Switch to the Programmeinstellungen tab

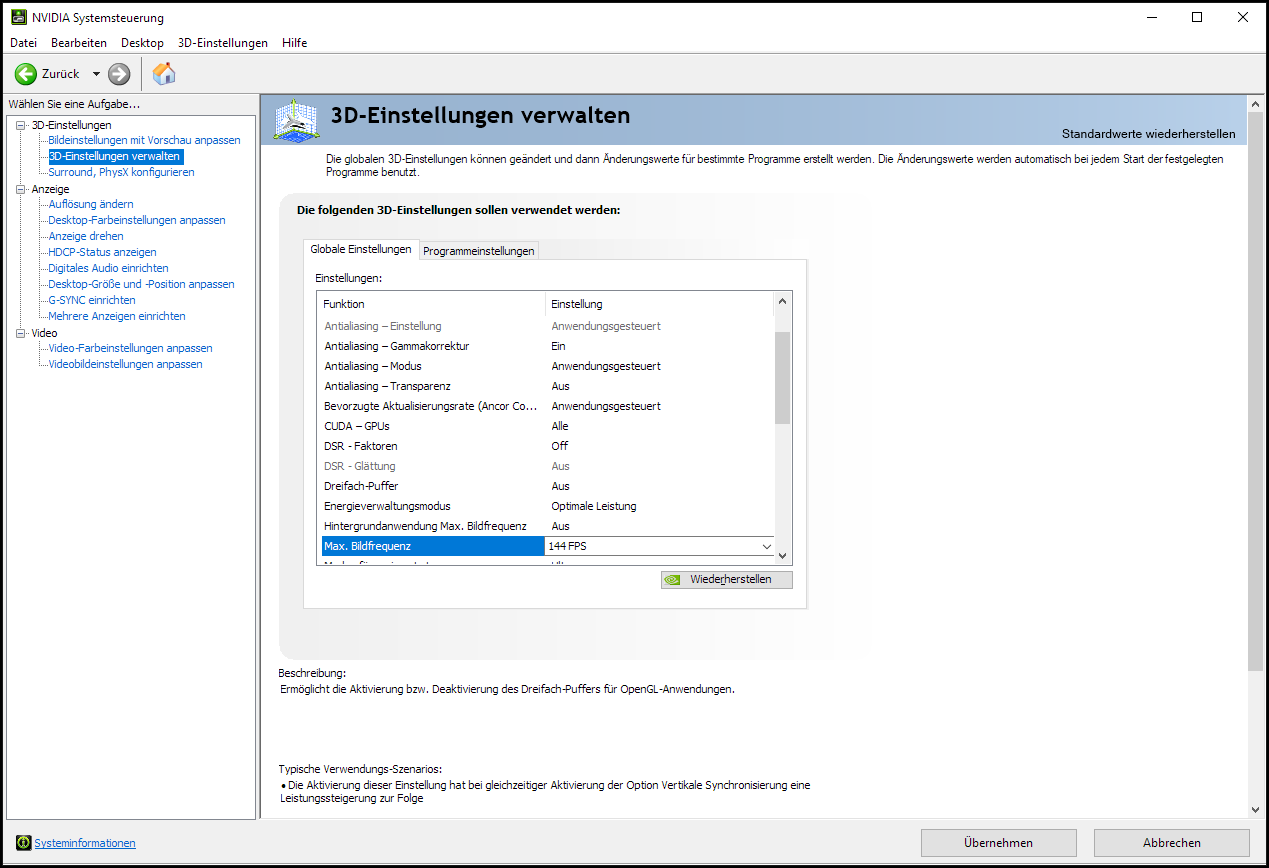[x=479, y=251]
